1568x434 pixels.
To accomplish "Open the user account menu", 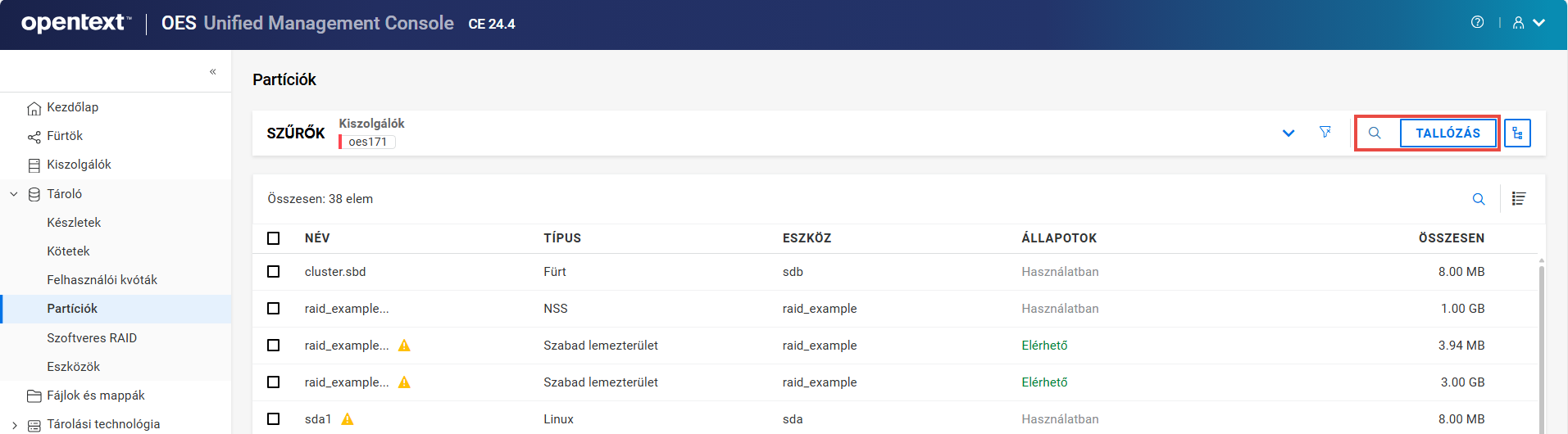I will (1529, 23).
